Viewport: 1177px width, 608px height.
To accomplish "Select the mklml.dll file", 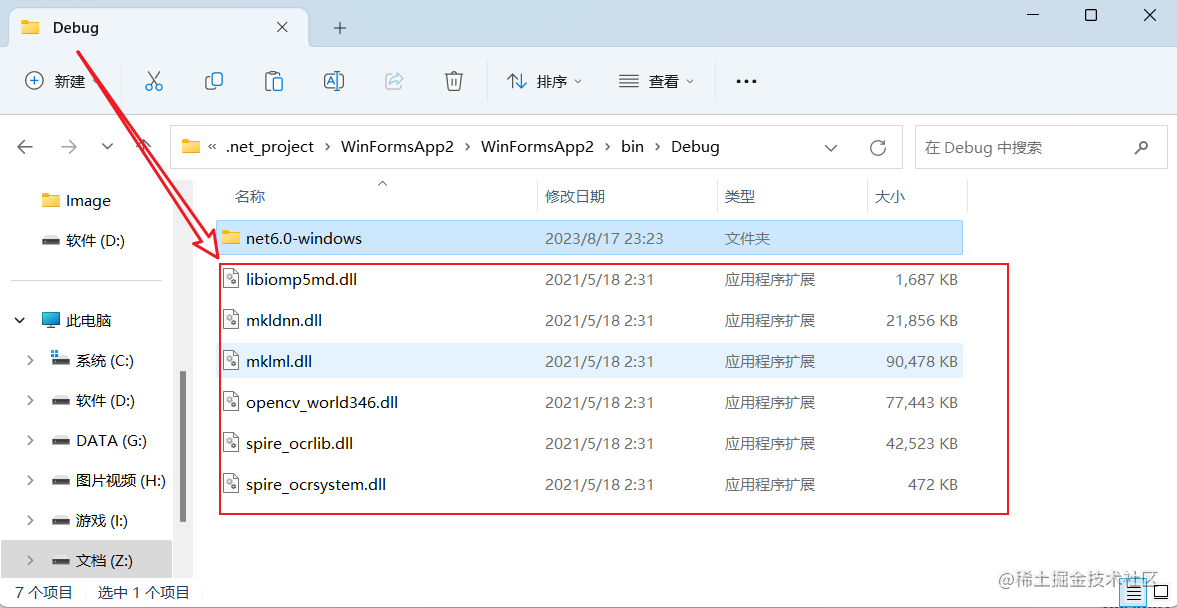I will (x=286, y=361).
